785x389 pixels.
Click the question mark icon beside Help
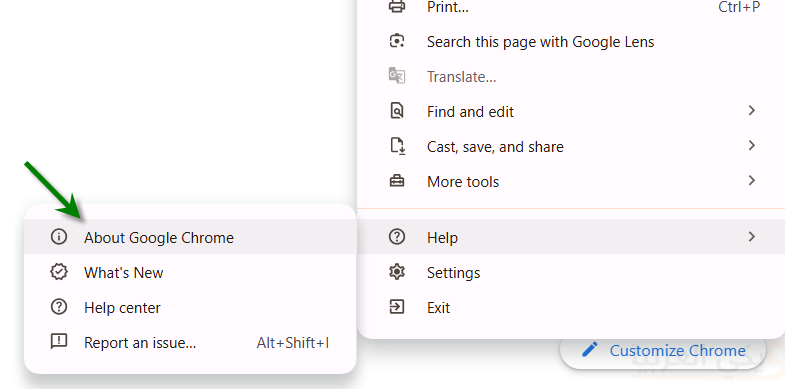pos(397,237)
